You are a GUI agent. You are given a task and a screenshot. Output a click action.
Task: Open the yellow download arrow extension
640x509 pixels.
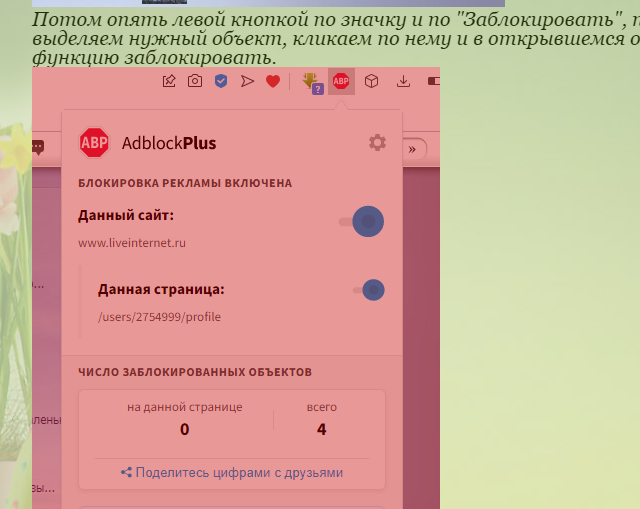pos(312,83)
